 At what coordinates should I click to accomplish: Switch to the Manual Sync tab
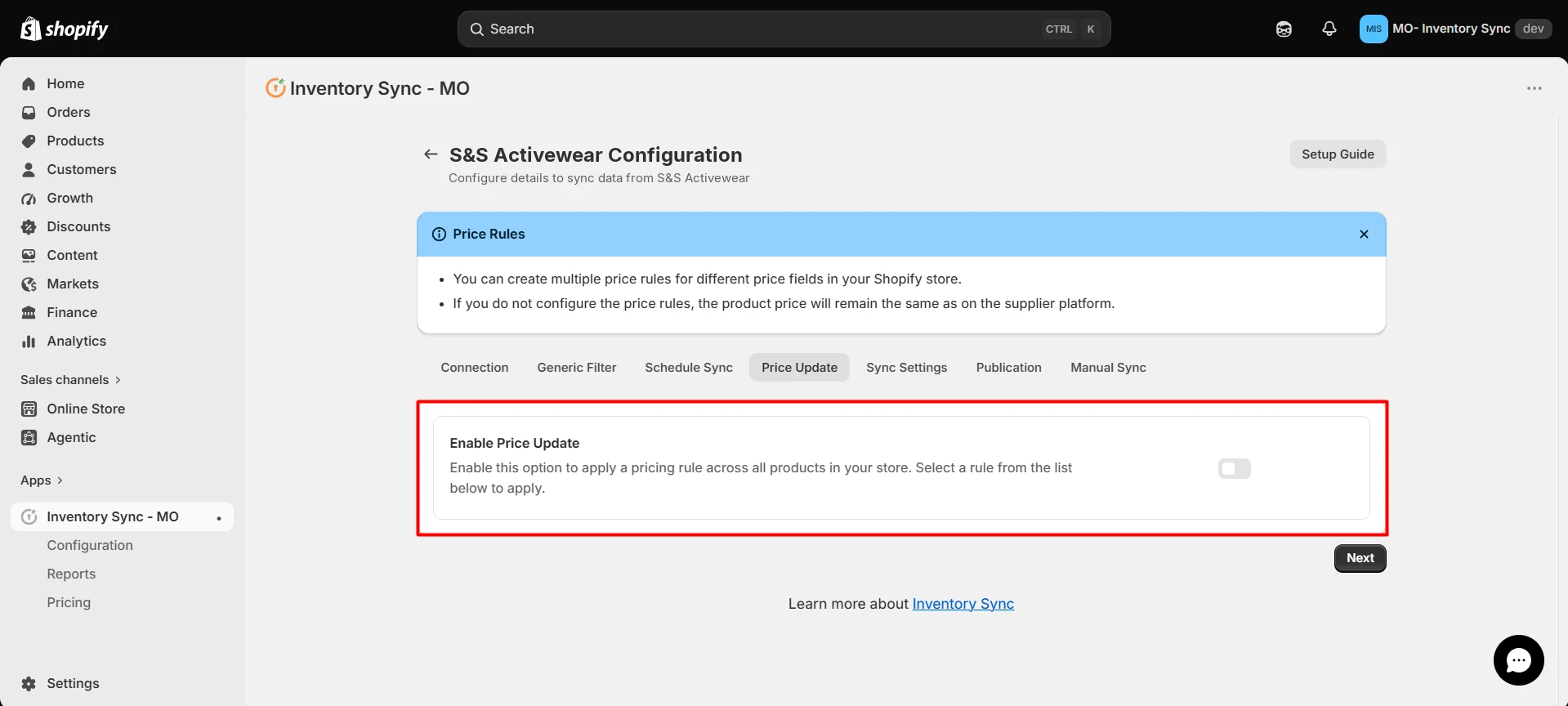tap(1108, 368)
